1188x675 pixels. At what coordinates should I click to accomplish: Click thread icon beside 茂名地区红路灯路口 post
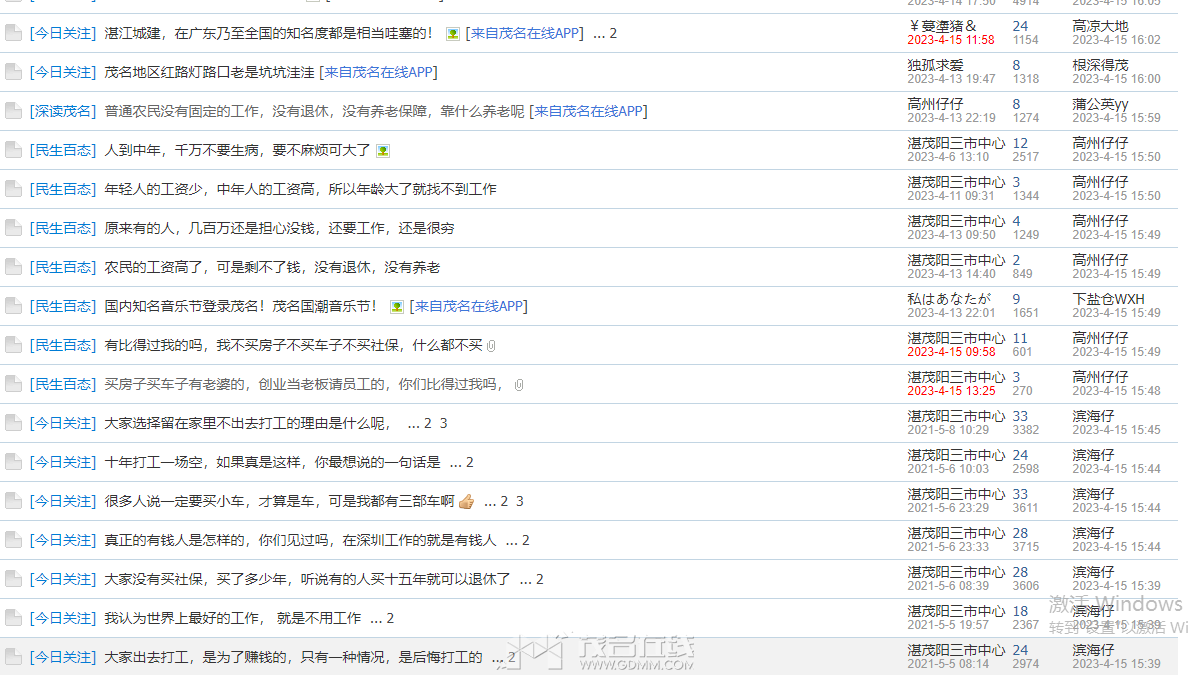pos(13,72)
